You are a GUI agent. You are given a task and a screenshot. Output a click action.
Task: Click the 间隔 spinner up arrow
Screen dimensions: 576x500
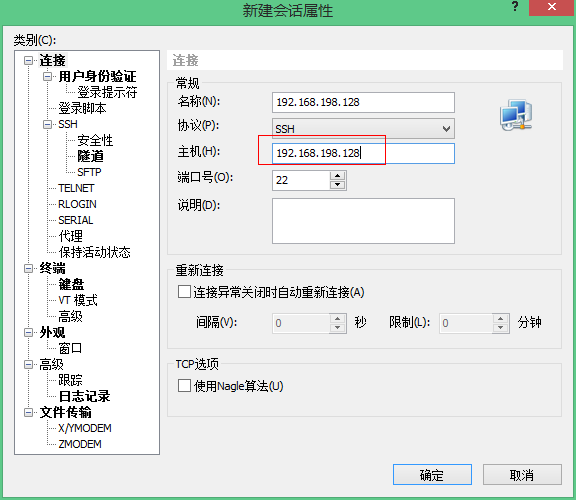338,318
